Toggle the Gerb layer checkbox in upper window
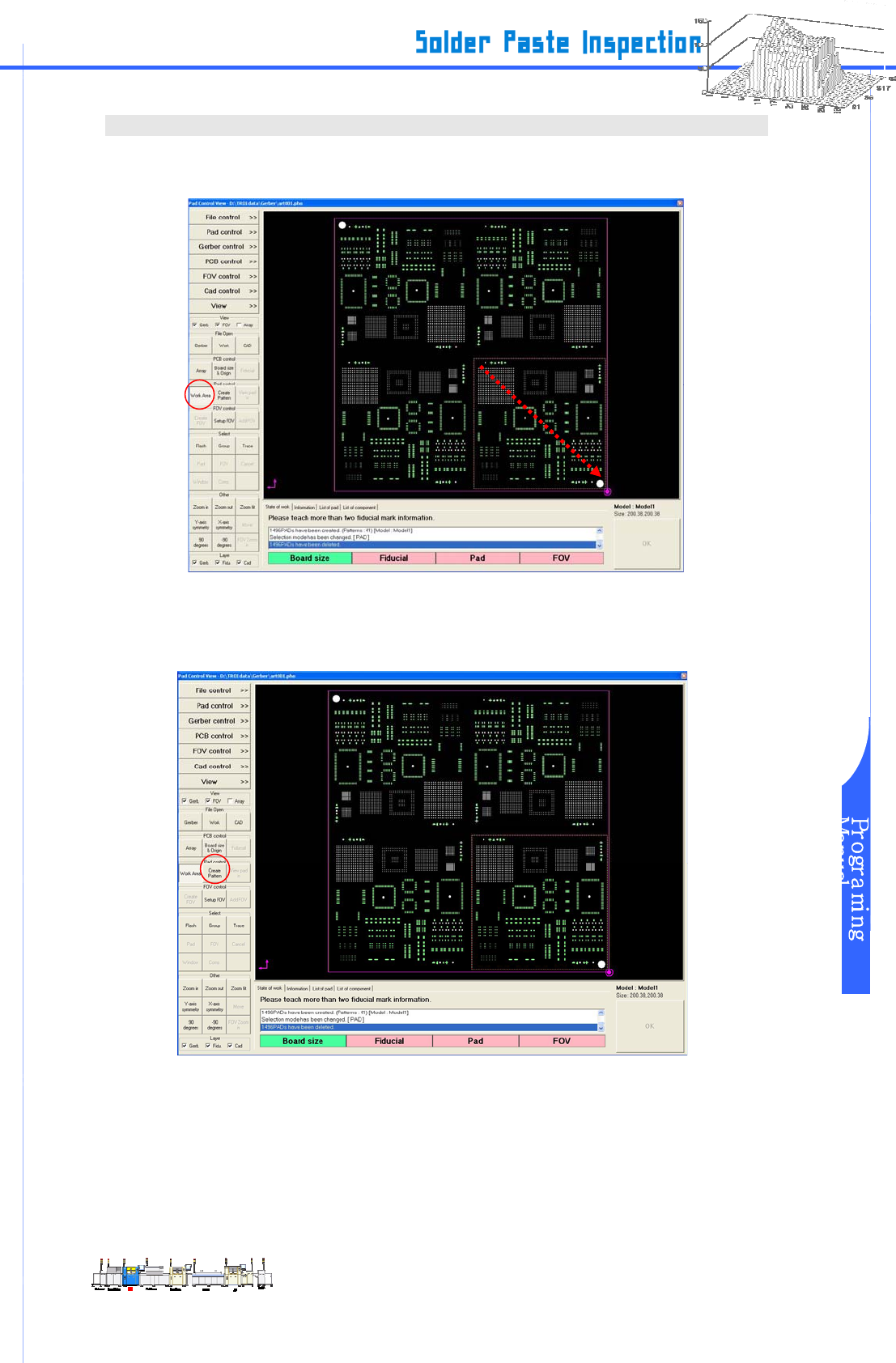896x1363 pixels. click(194, 563)
